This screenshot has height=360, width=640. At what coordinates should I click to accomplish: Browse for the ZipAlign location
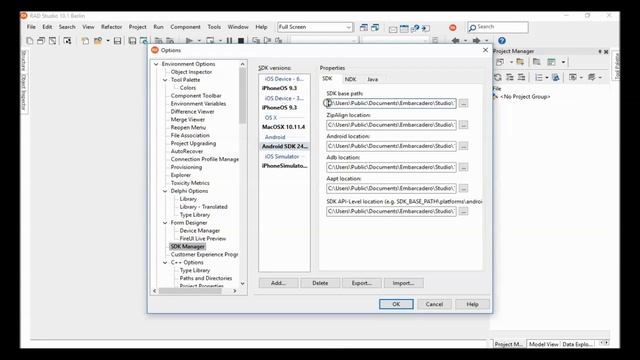click(463, 125)
